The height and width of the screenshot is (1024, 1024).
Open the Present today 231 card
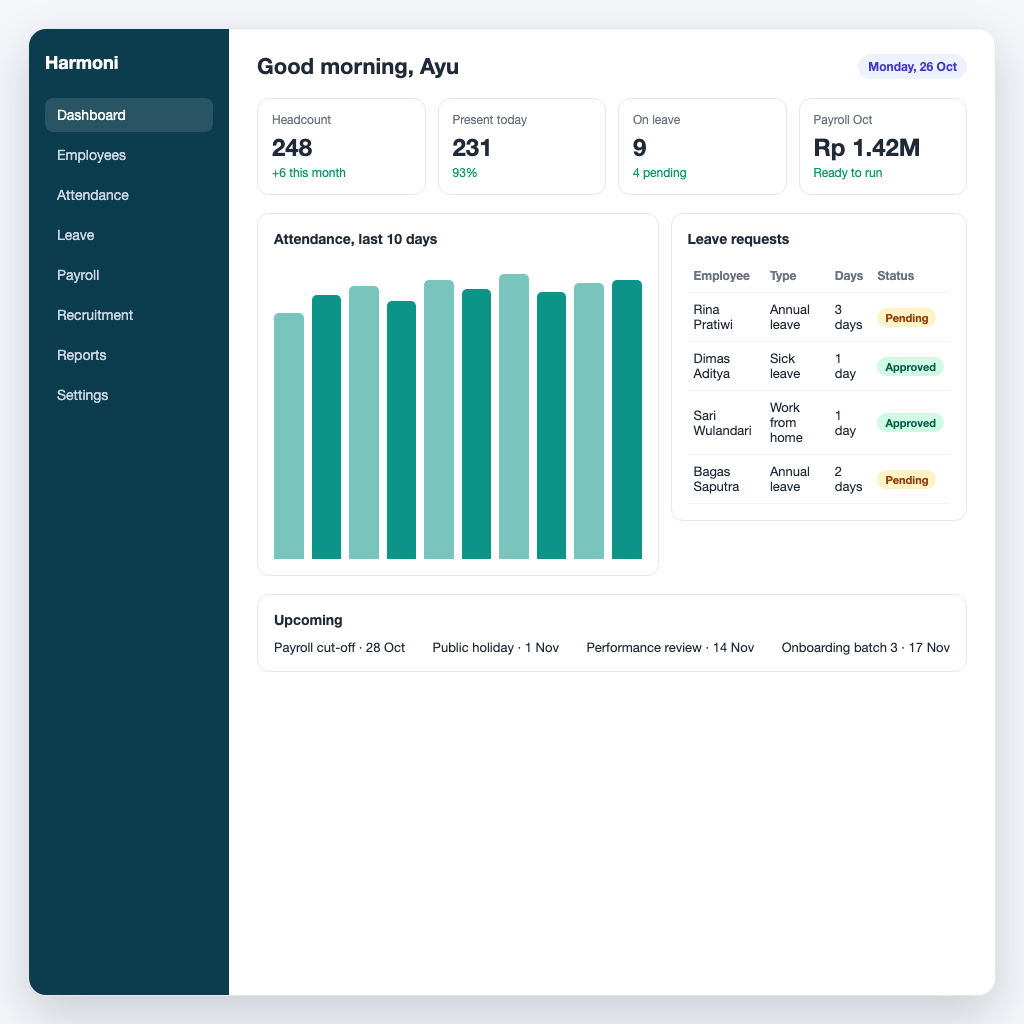click(522, 147)
